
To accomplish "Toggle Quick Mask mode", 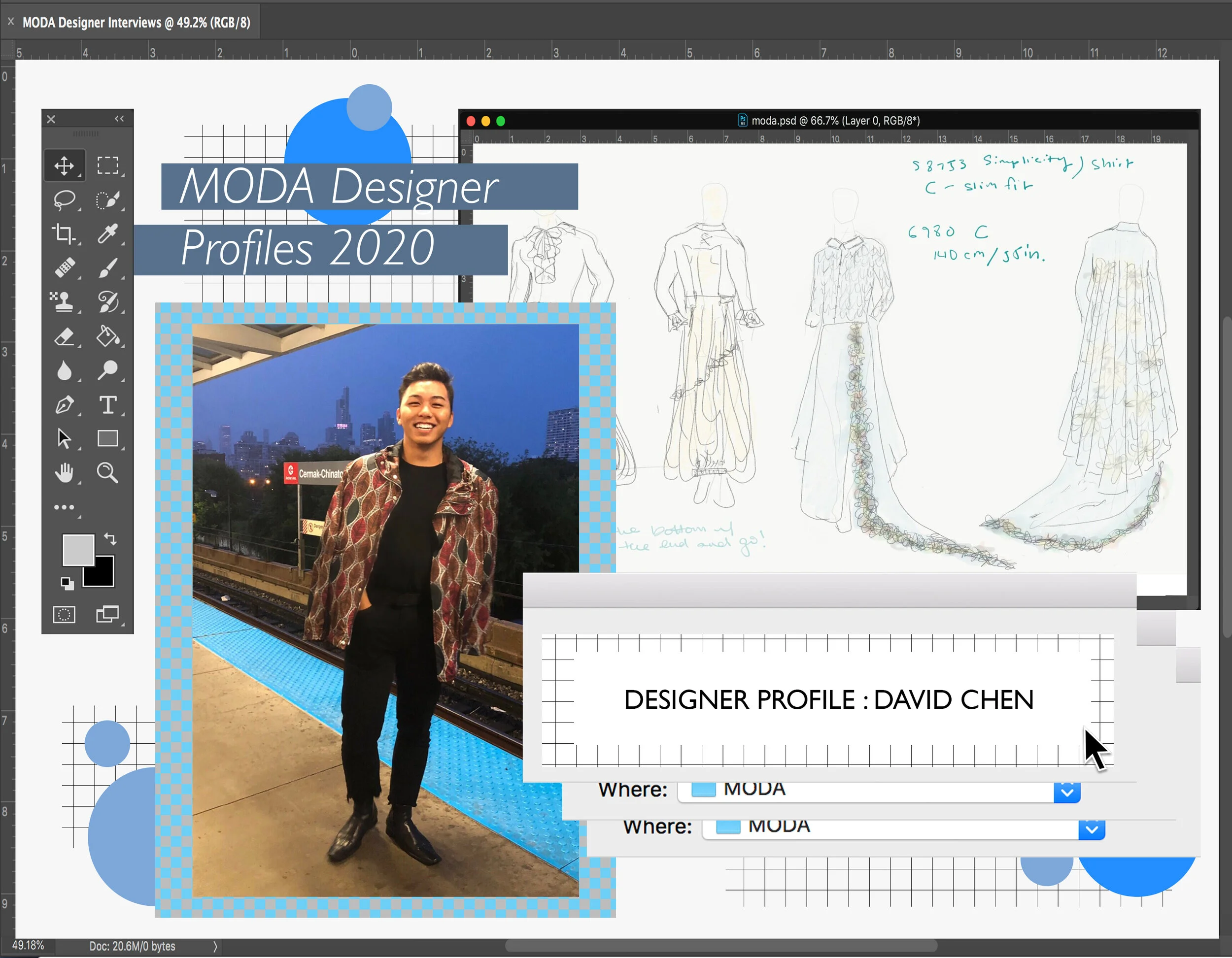I will tap(64, 614).
